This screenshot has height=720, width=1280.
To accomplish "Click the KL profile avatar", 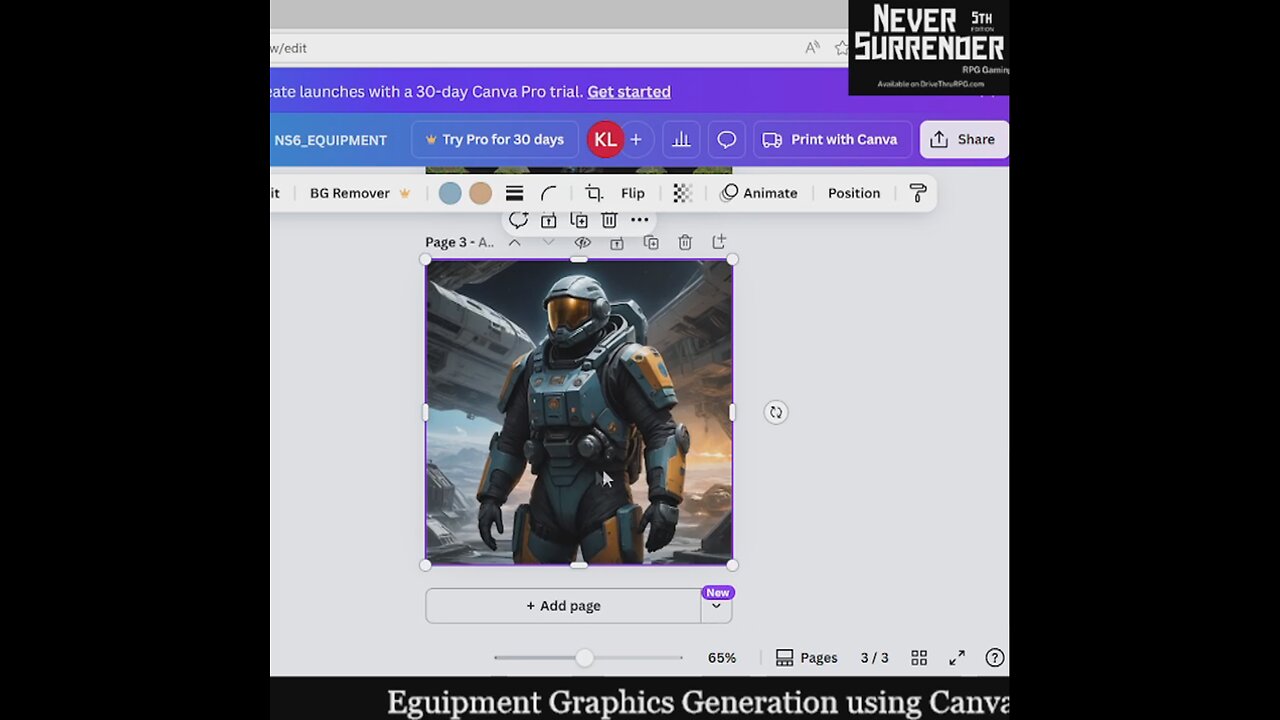I will (x=605, y=140).
